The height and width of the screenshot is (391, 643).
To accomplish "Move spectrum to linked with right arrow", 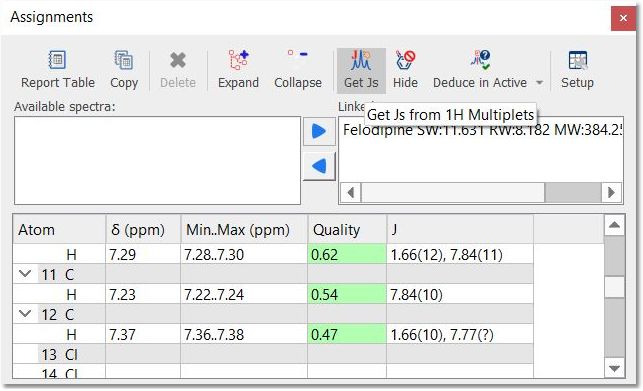I will click(x=319, y=131).
